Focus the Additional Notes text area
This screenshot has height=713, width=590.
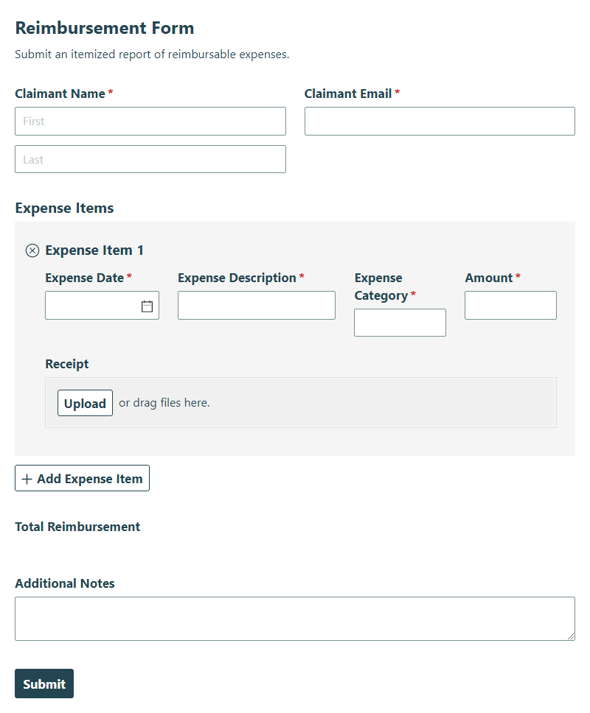(295, 619)
